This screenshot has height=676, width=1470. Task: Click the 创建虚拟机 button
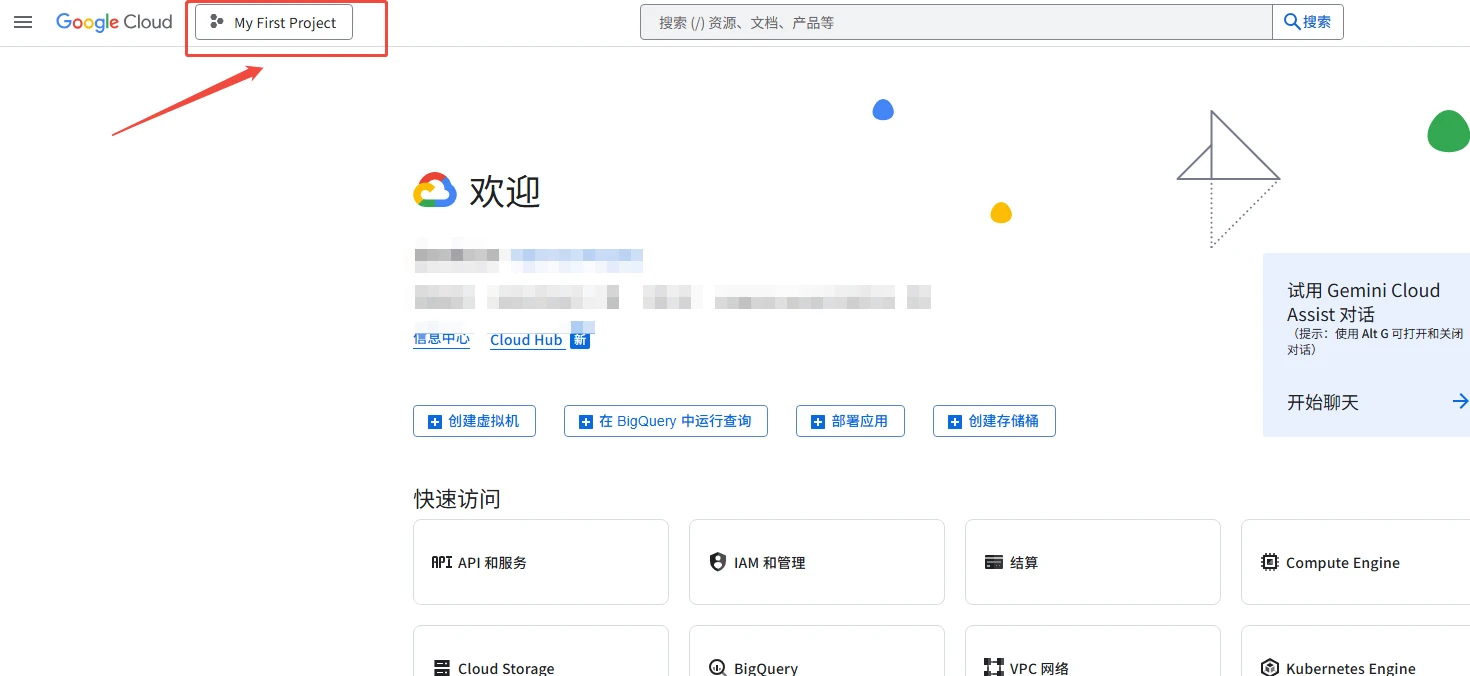pyautogui.click(x=474, y=421)
